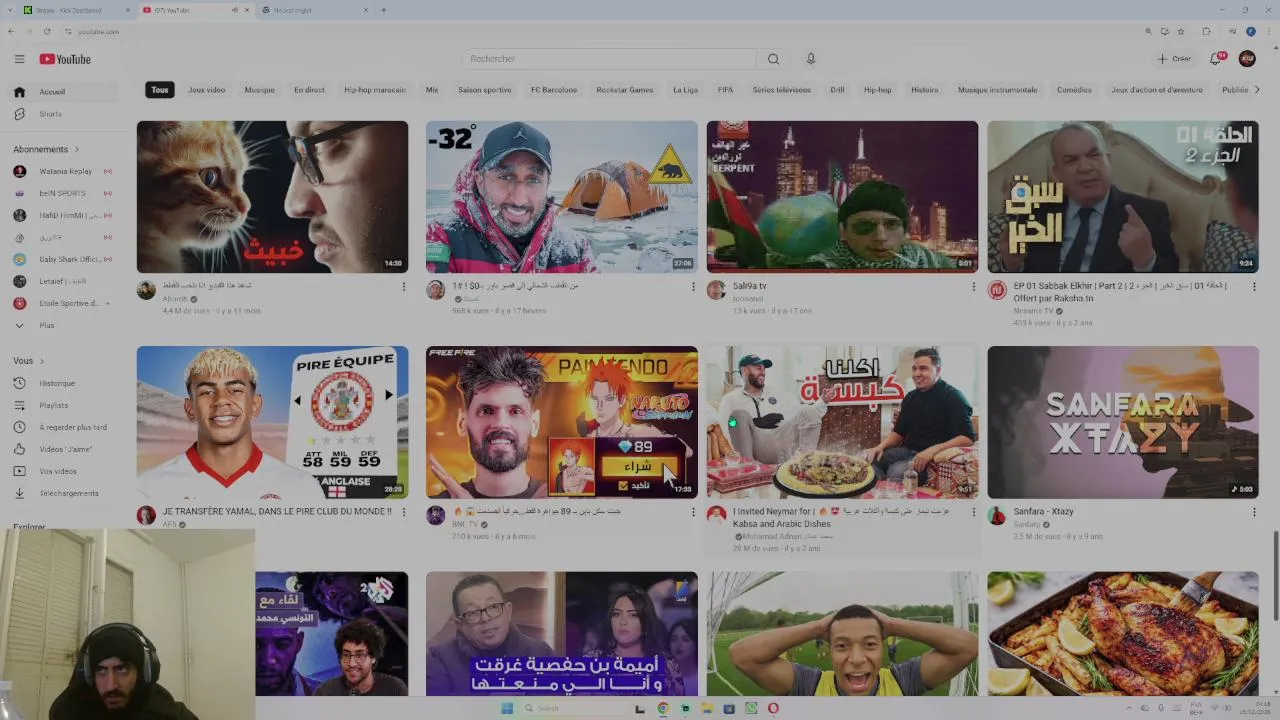Open the -32° snow tent thumbnail
Viewport: 1280px width, 720px height.
pos(562,197)
